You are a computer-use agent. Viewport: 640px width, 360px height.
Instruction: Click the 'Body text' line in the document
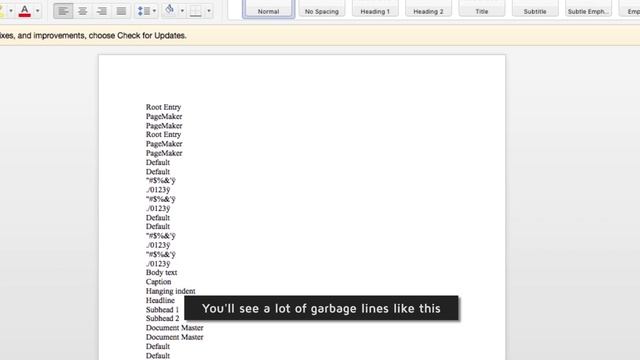161,273
